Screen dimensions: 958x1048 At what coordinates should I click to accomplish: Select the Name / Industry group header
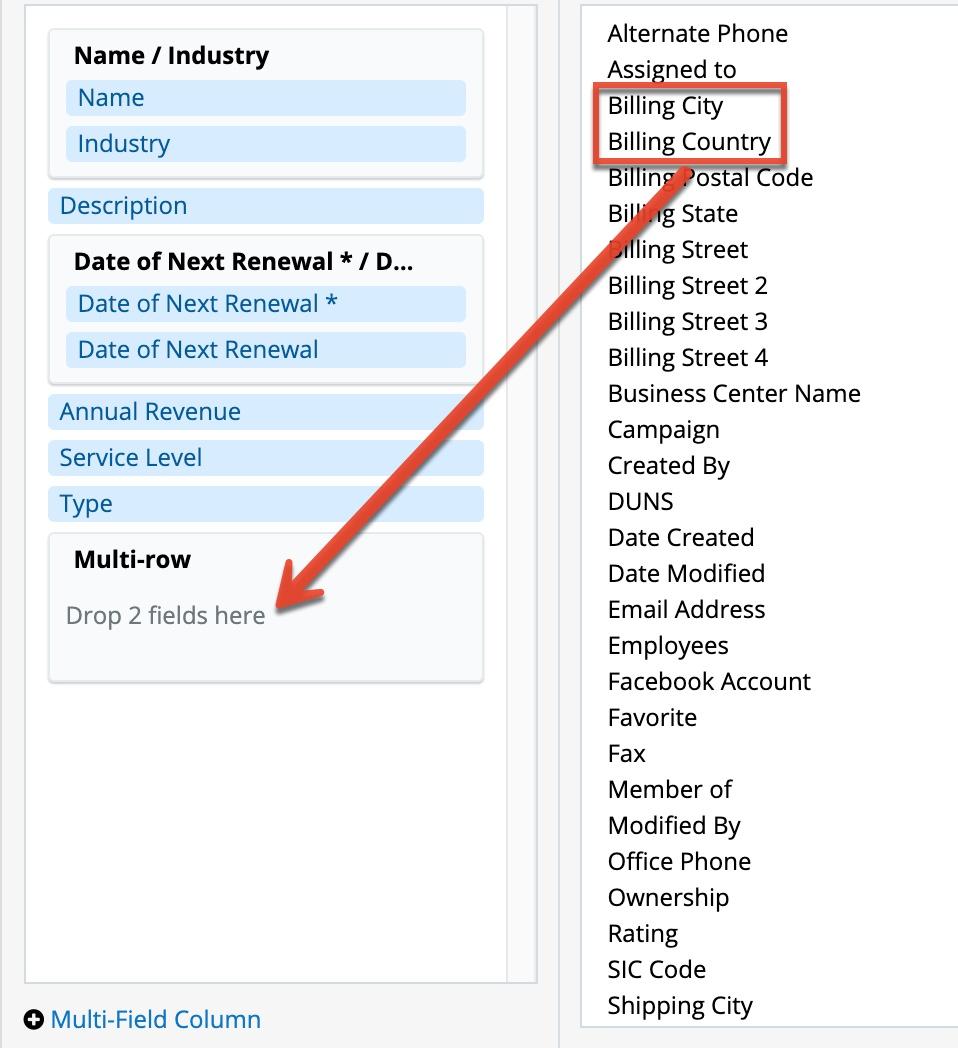tap(171, 56)
